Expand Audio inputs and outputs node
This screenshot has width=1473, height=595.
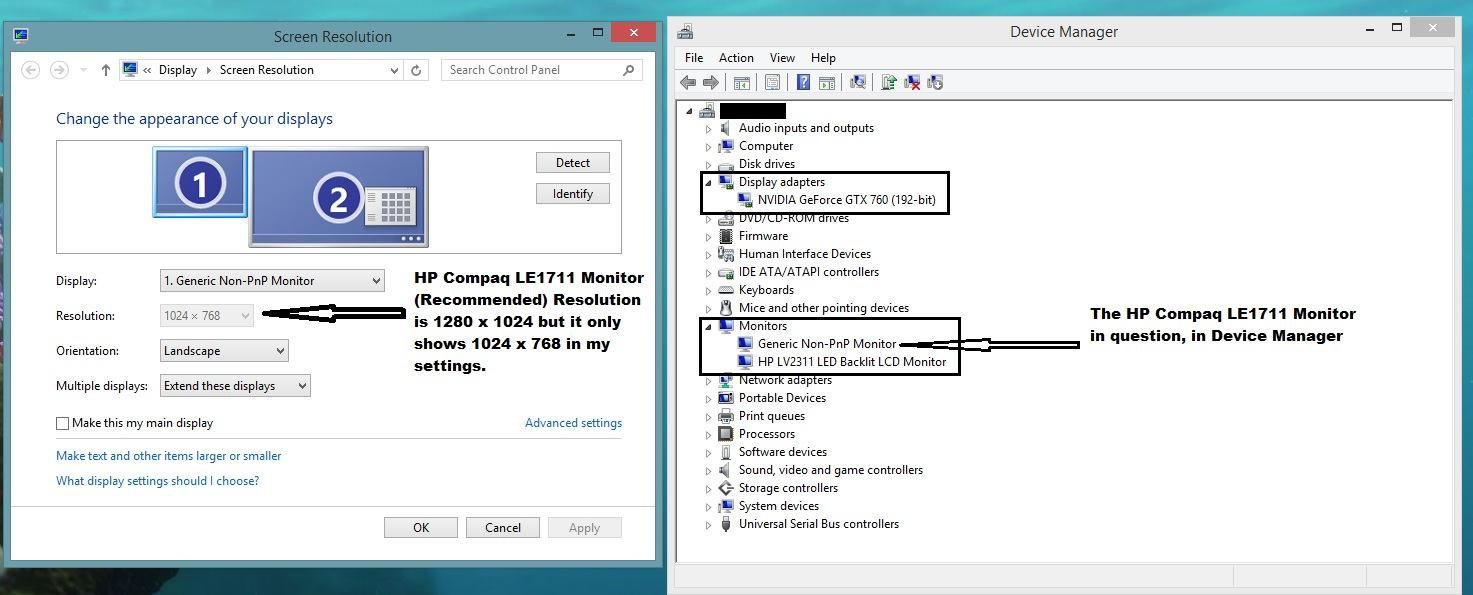click(x=708, y=129)
